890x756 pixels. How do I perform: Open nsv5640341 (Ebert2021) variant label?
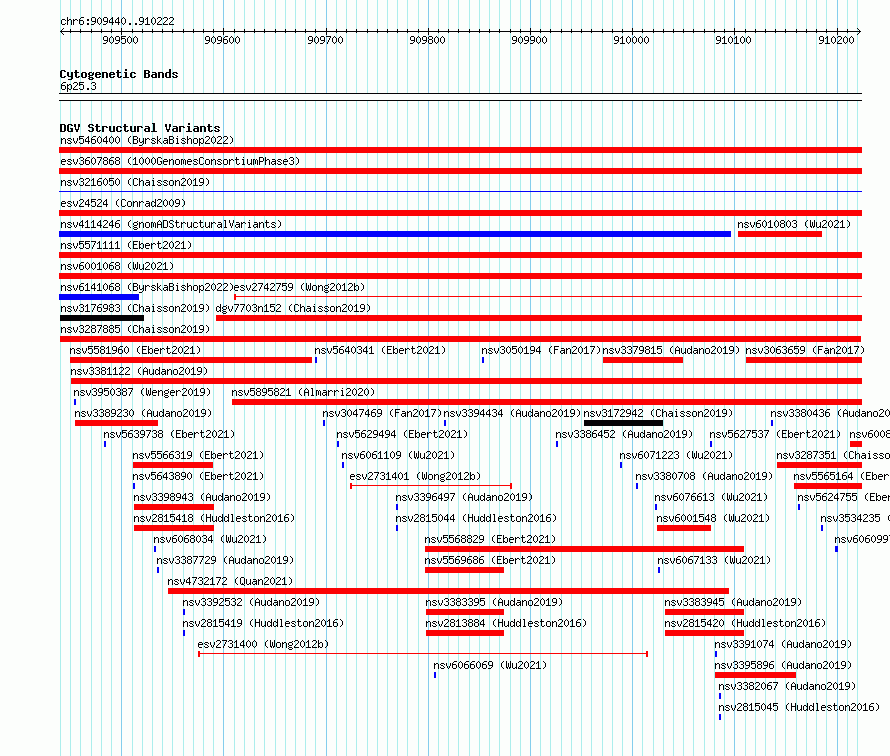pyautogui.click(x=380, y=350)
